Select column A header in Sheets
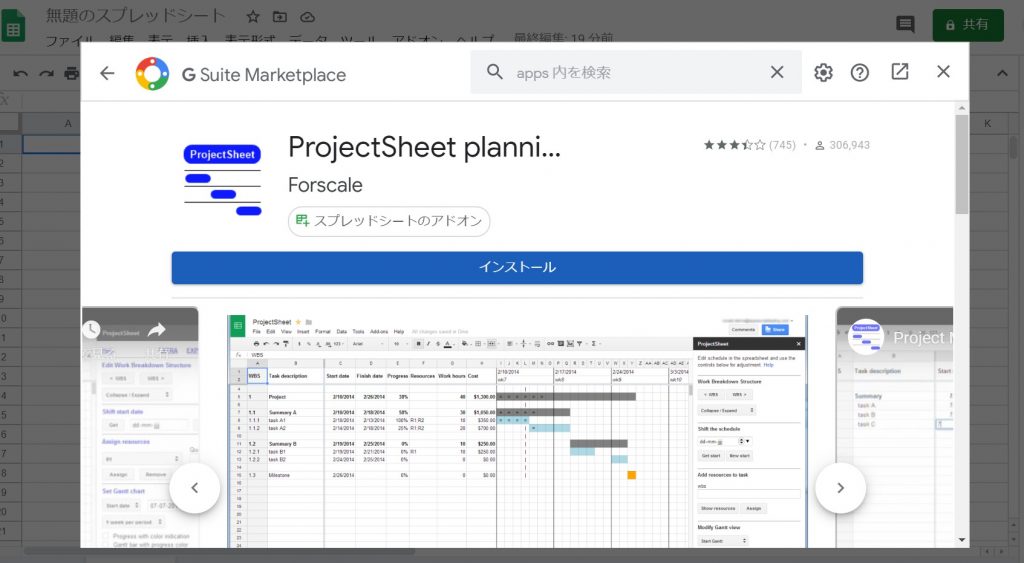The height and width of the screenshot is (563, 1024). 51,123
